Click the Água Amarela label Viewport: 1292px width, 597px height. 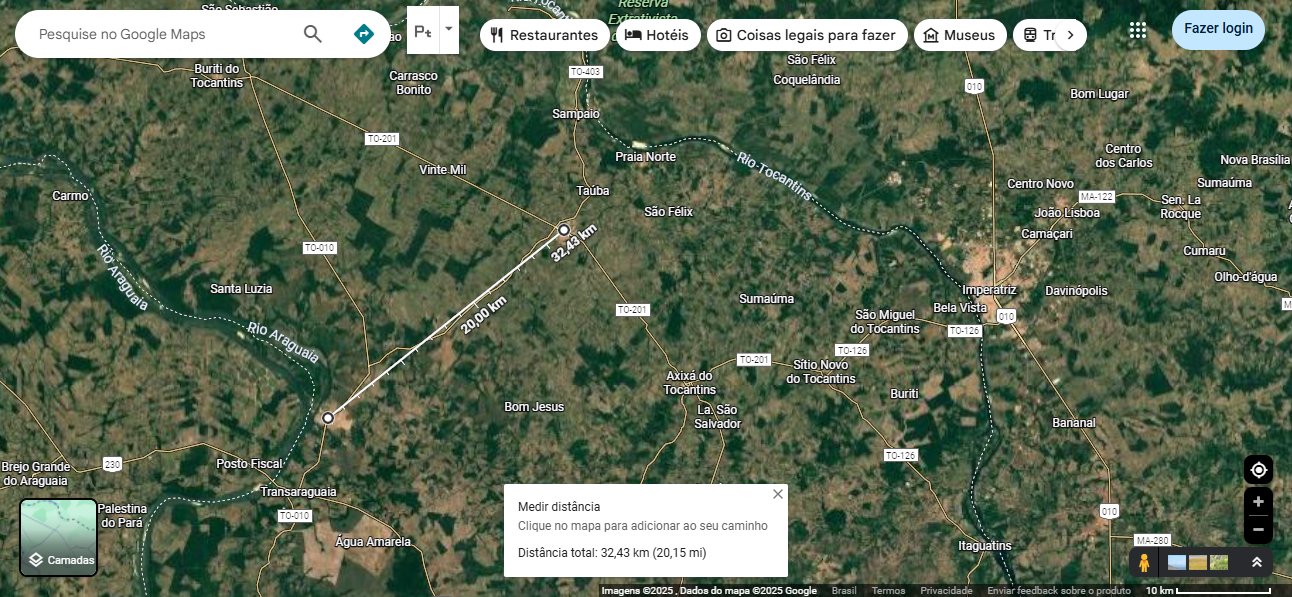(x=373, y=542)
